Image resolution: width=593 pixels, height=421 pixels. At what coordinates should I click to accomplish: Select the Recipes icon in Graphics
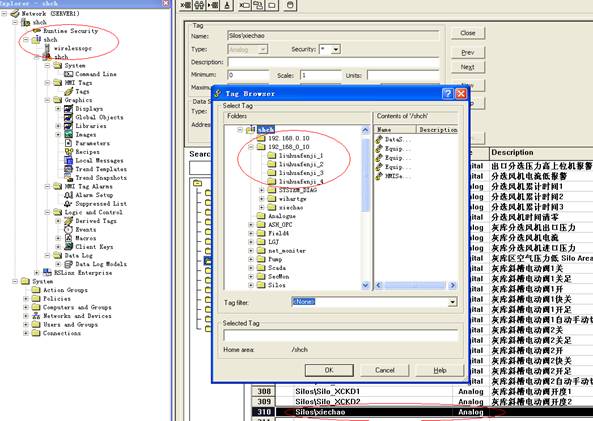(68, 151)
